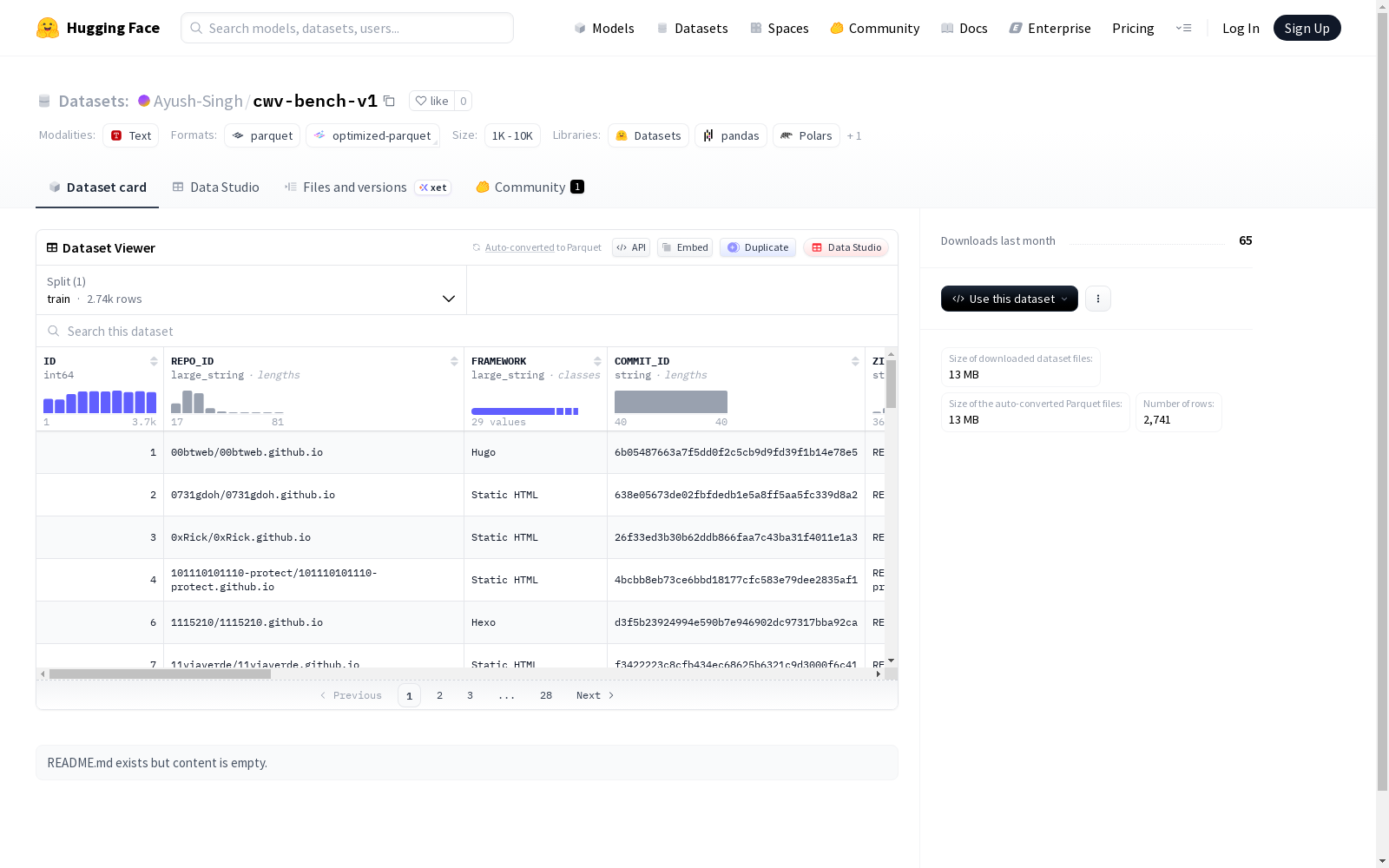1389x868 pixels.
Task: Open Models in the top navigation
Action: pyautogui.click(x=604, y=28)
